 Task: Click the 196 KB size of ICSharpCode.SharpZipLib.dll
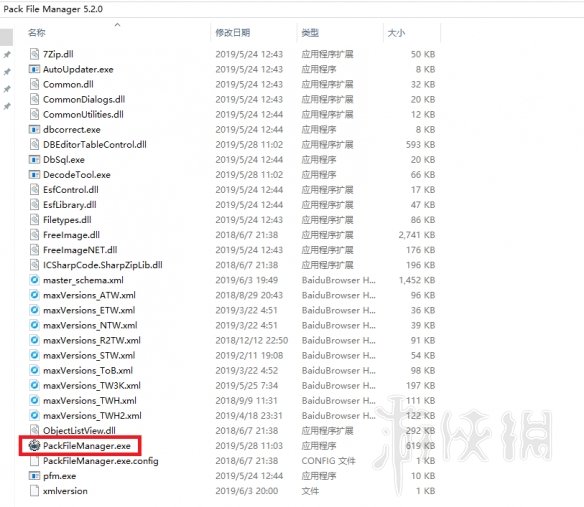click(420, 265)
